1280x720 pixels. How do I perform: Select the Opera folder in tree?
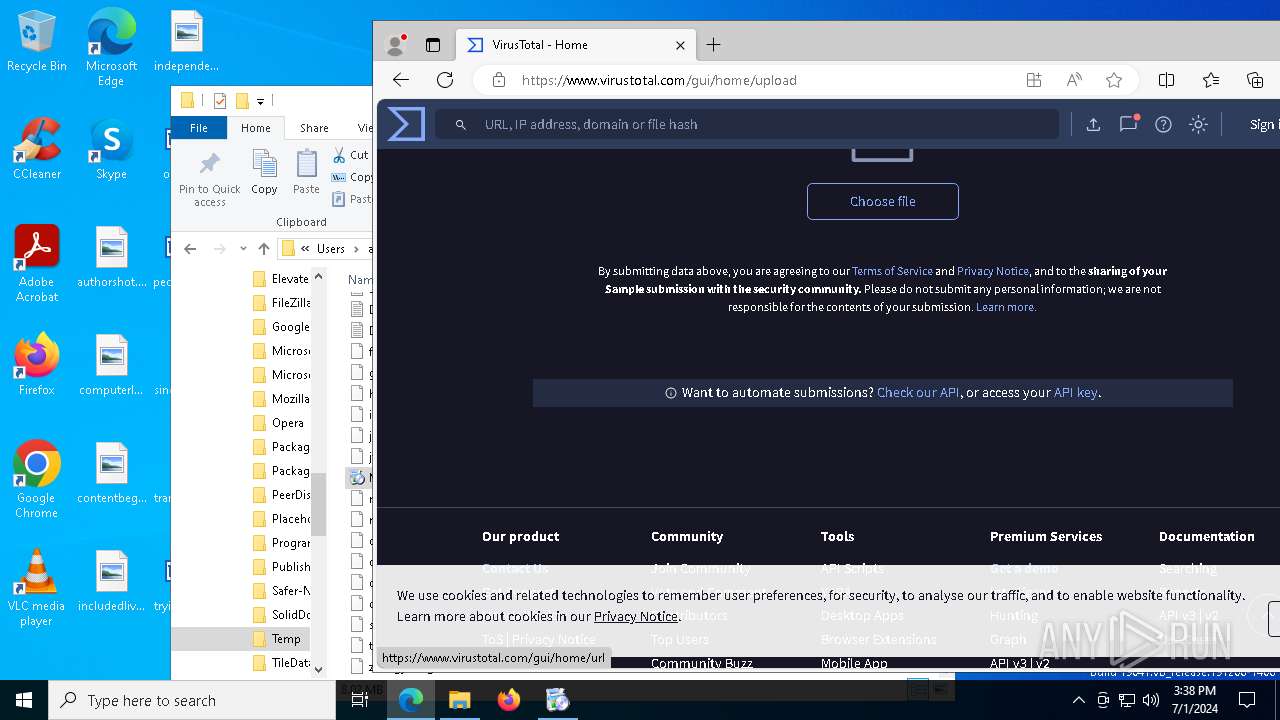pos(278,423)
